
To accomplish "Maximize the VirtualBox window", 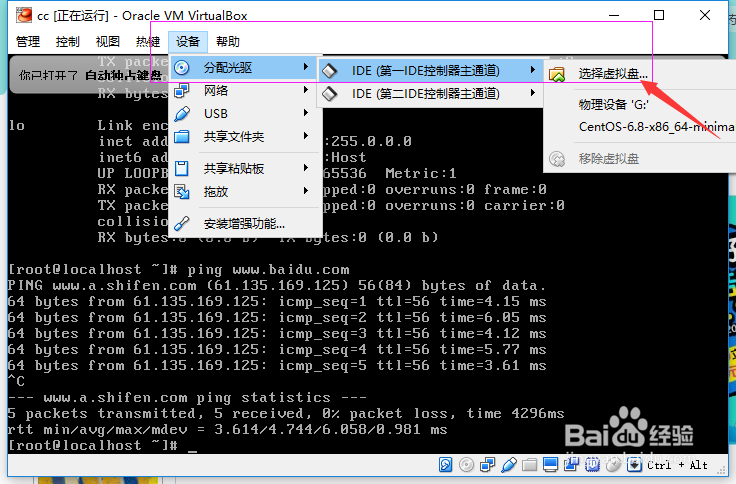I will click(659, 15).
